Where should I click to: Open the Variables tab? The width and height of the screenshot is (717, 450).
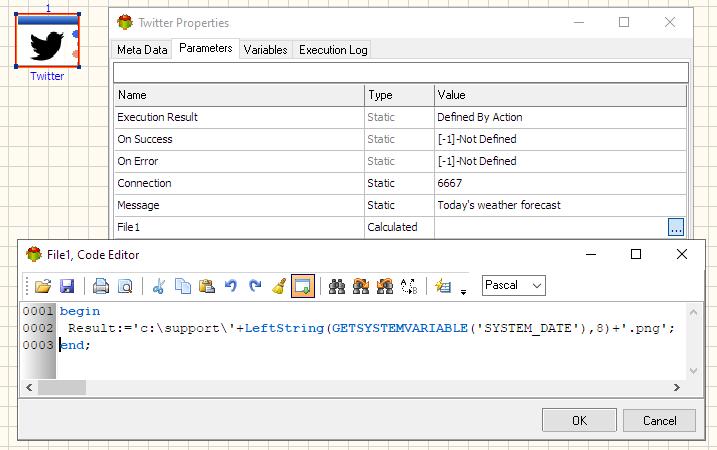point(265,50)
